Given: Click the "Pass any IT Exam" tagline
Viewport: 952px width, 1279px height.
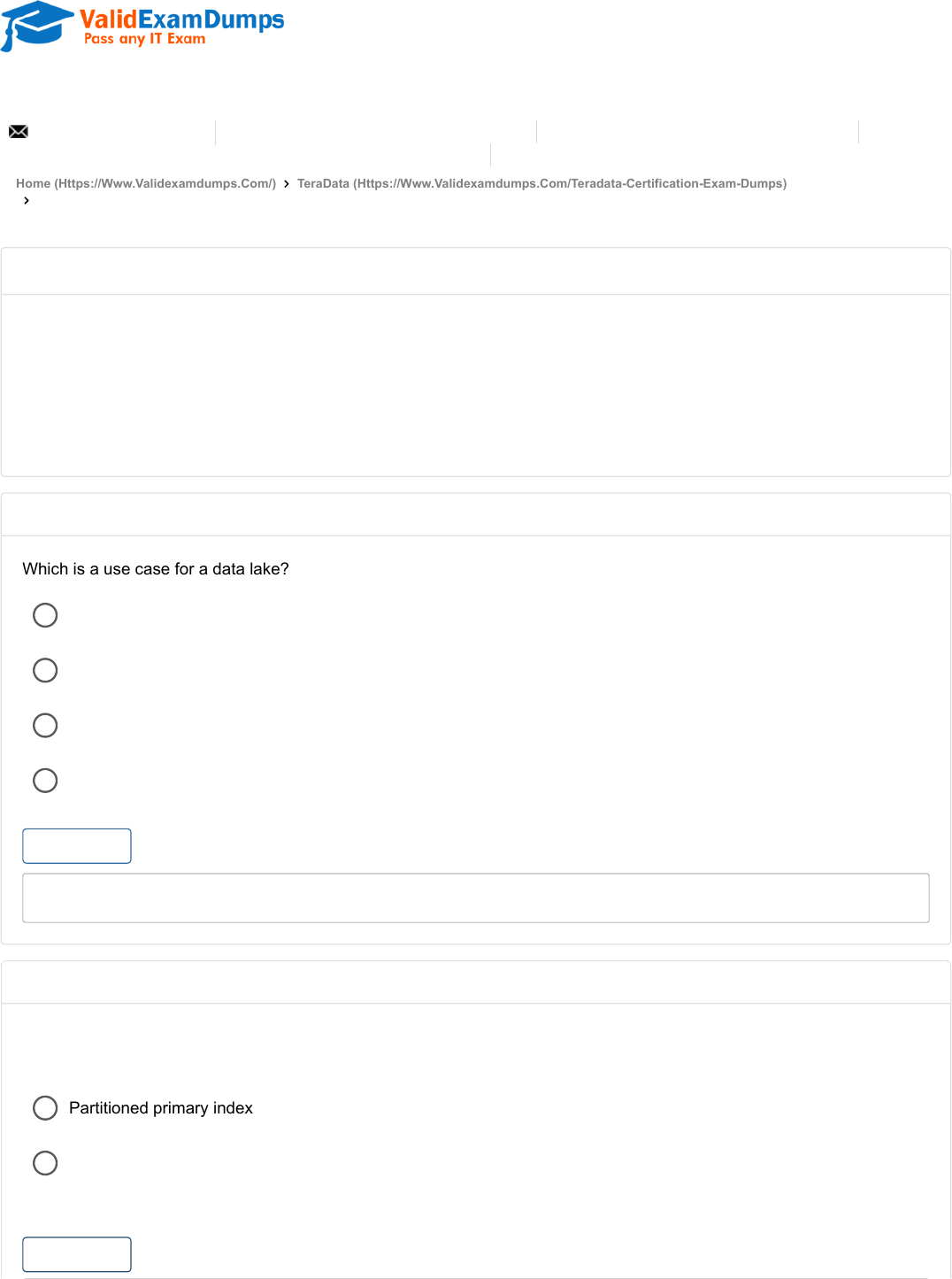Looking at the screenshot, I should (x=145, y=39).
